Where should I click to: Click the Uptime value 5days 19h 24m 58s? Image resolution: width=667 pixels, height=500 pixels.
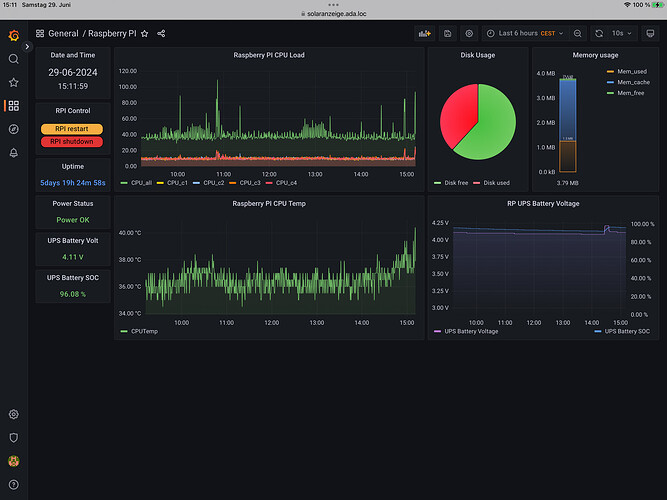[73, 183]
